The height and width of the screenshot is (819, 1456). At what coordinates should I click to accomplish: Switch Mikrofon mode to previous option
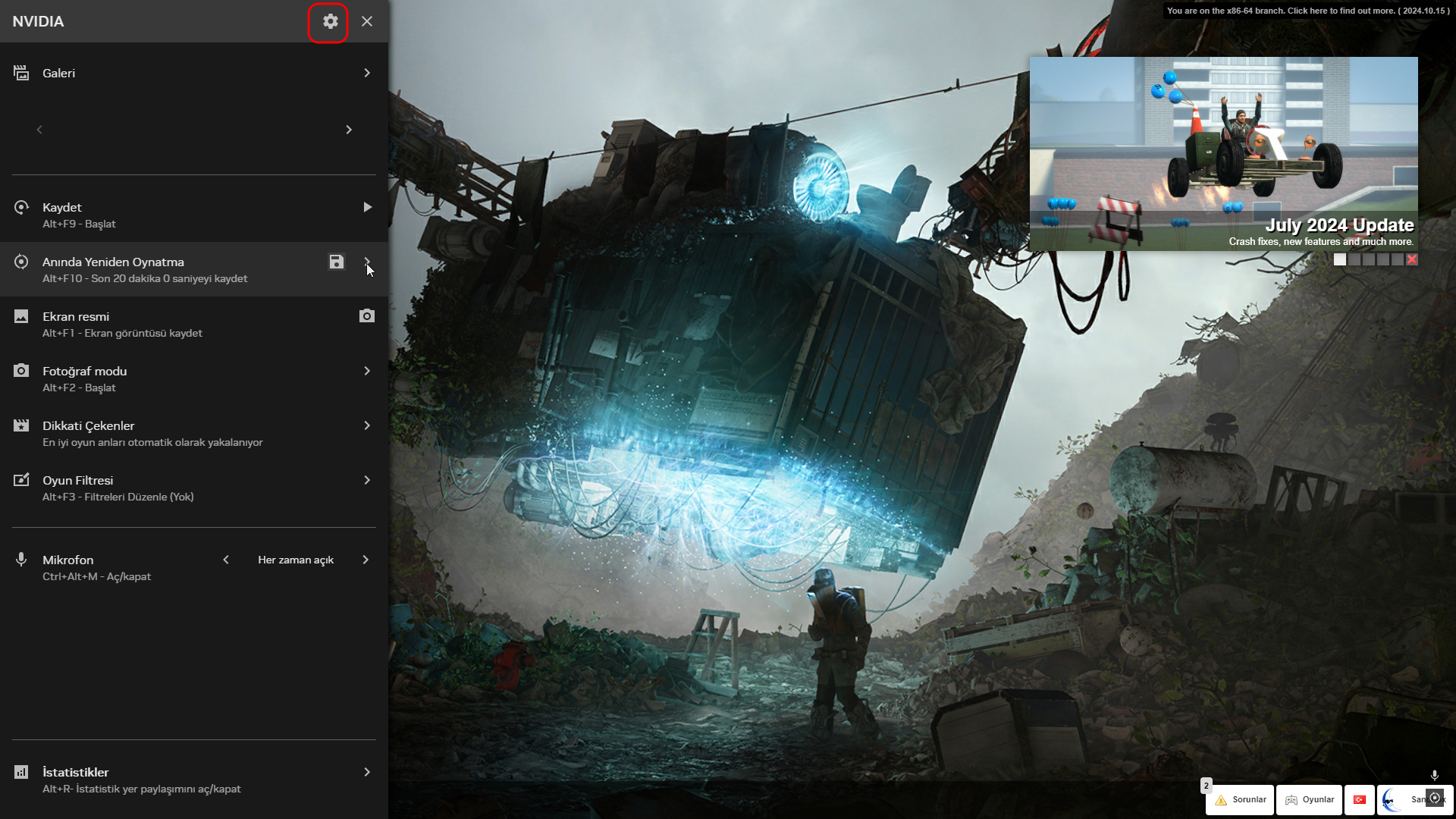tap(226, 560)
